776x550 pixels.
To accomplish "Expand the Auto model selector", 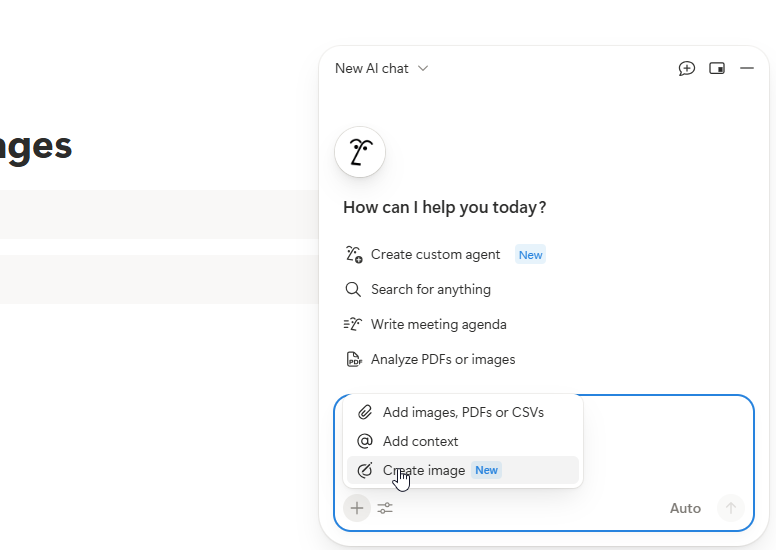I will point(685,508).
